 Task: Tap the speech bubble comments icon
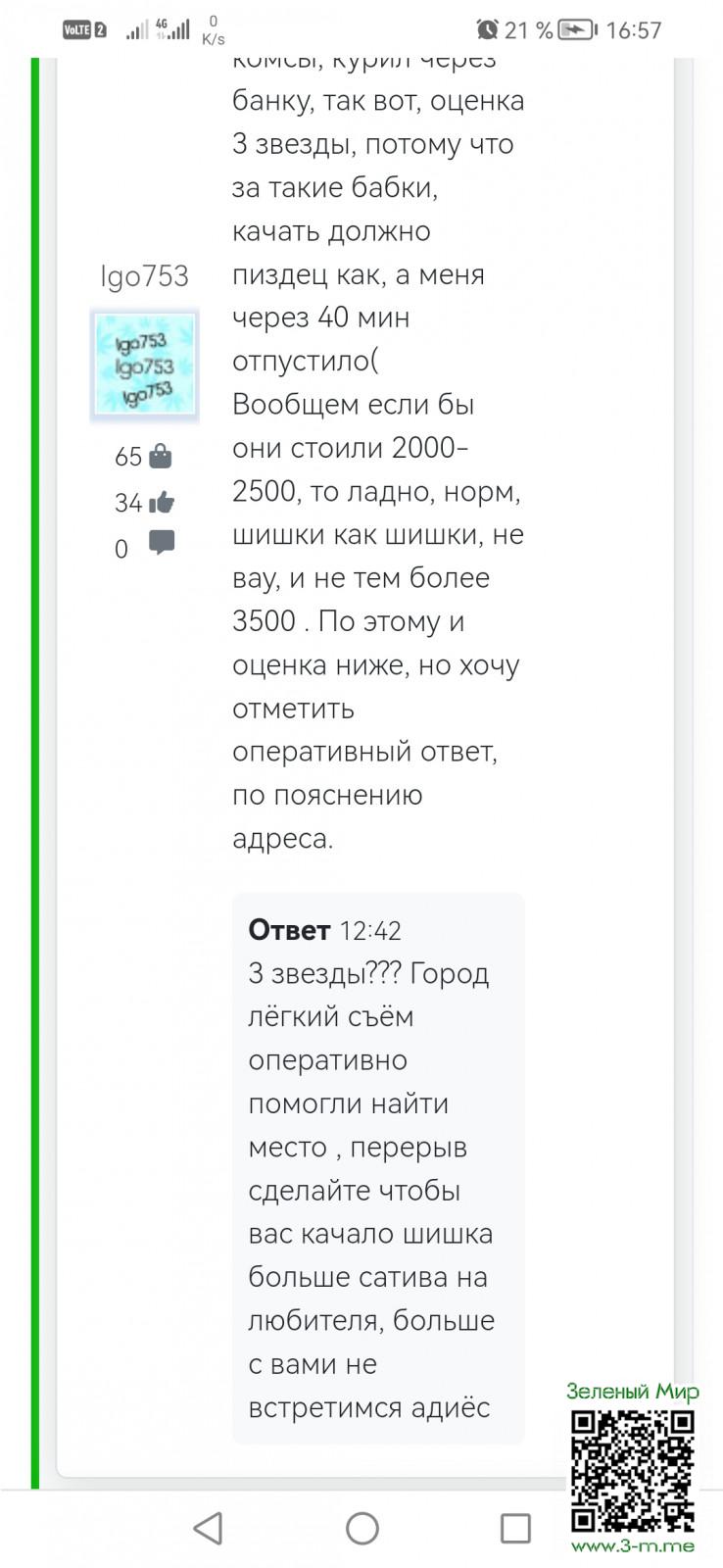pos(162,543)
